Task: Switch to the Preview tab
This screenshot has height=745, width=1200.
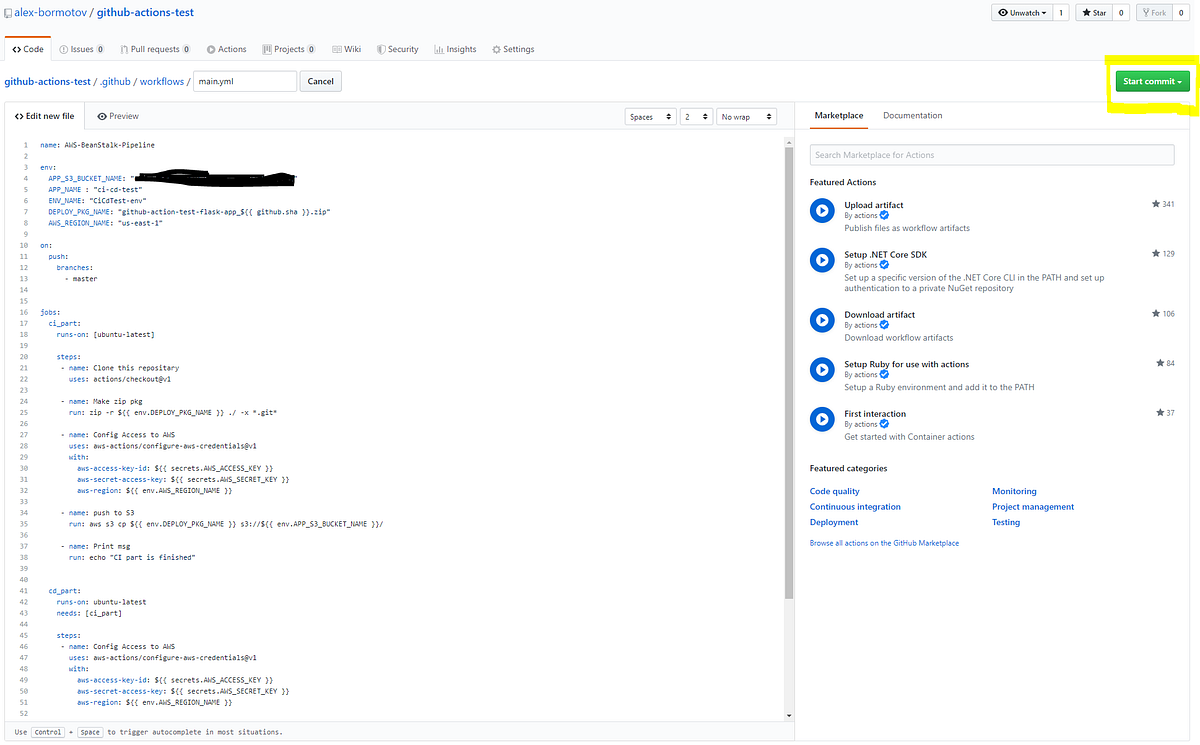Action: 118,115
